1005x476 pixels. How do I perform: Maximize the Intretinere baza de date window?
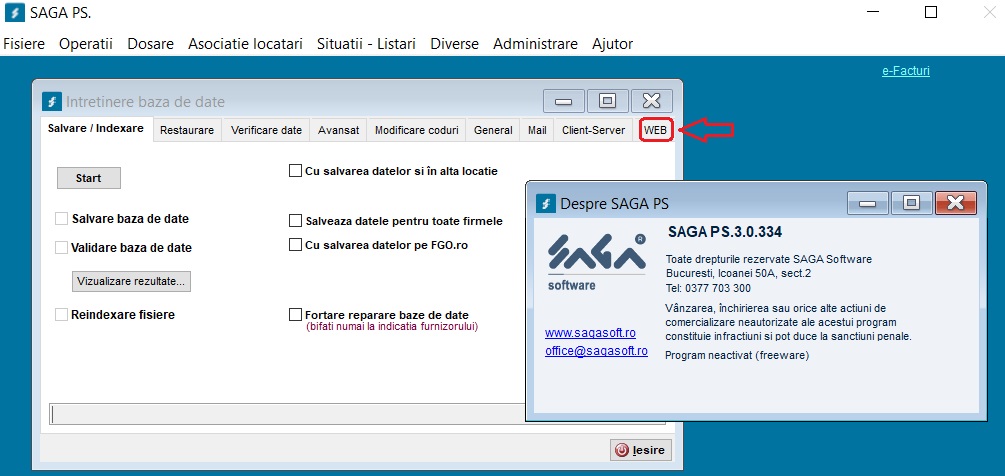coord(607,101)
